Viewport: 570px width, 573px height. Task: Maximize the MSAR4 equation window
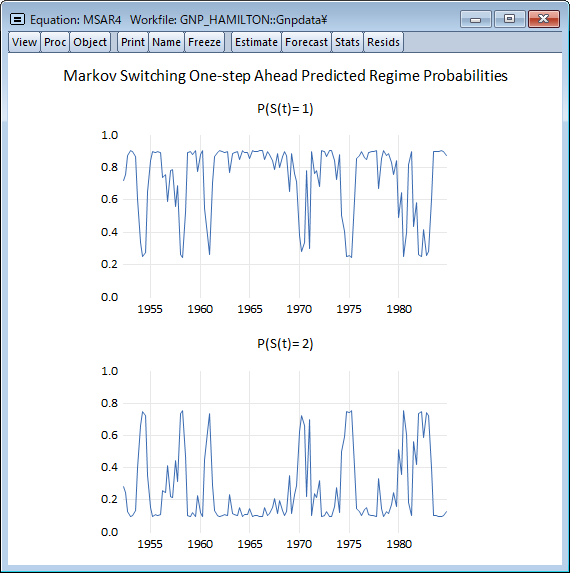click(509, 19)
